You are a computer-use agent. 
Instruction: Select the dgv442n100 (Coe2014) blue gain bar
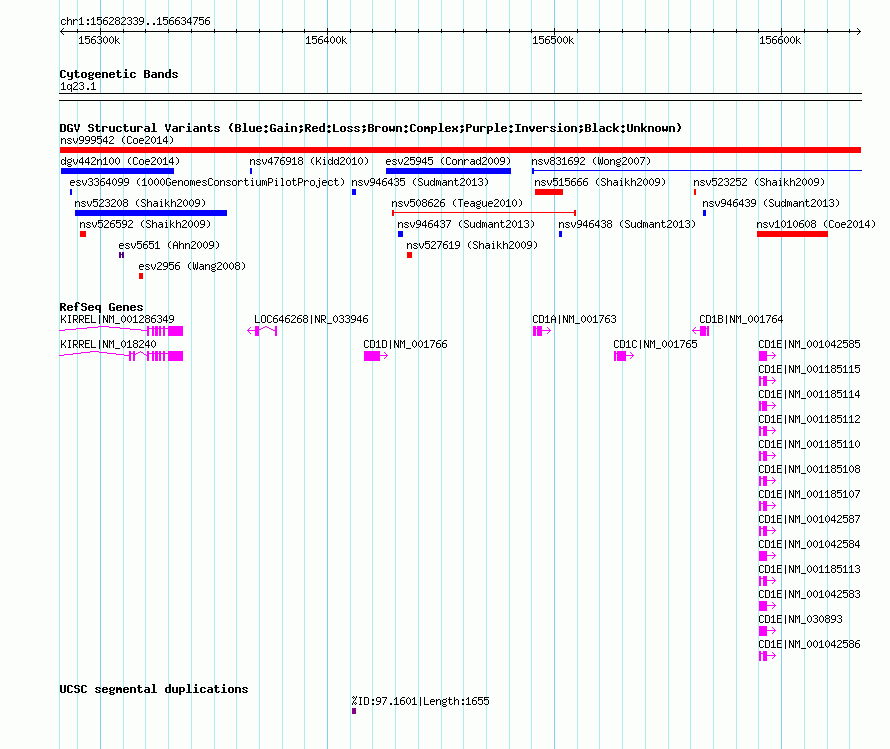[x=117, y=171]
